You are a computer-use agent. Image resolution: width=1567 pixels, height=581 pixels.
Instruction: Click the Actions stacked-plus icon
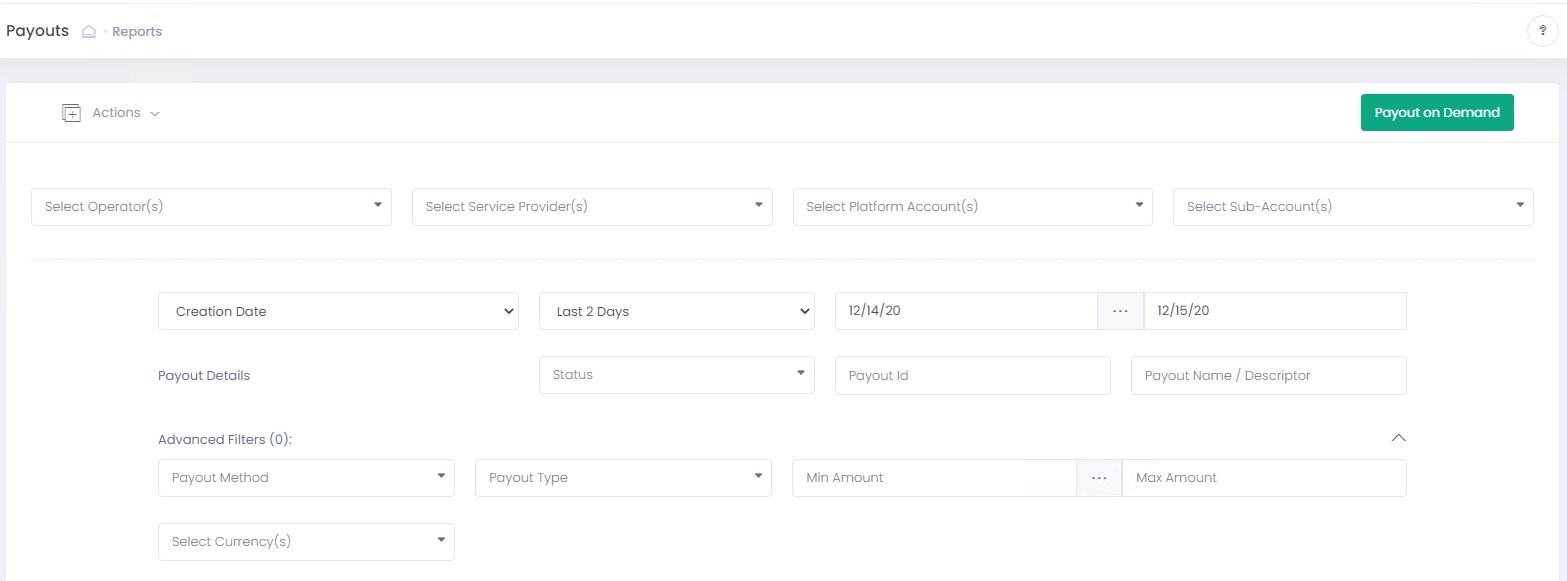click(71, 113)
